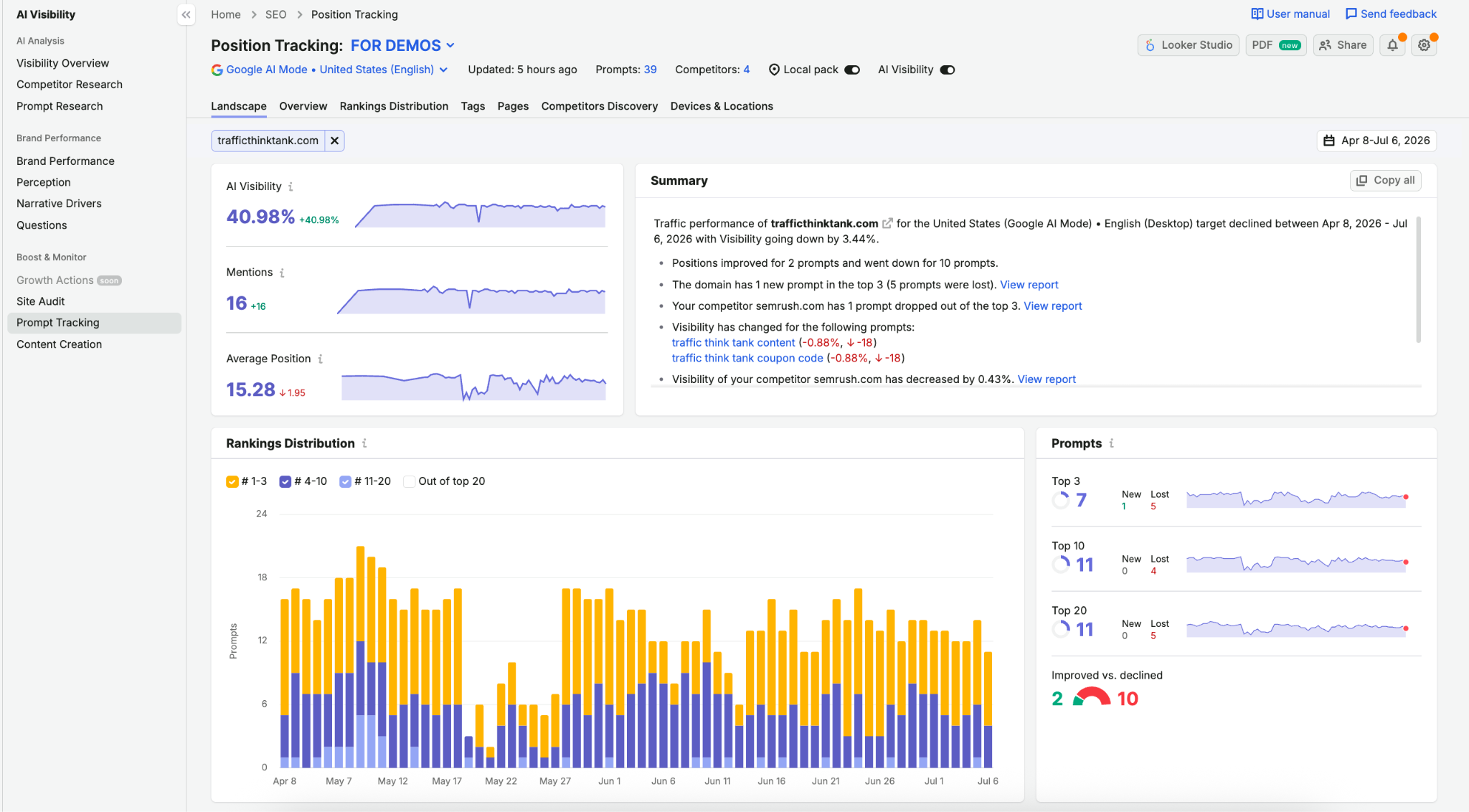1469x812 pixels.
Task: Open the Pages tab
Action: tap(513, 106)
